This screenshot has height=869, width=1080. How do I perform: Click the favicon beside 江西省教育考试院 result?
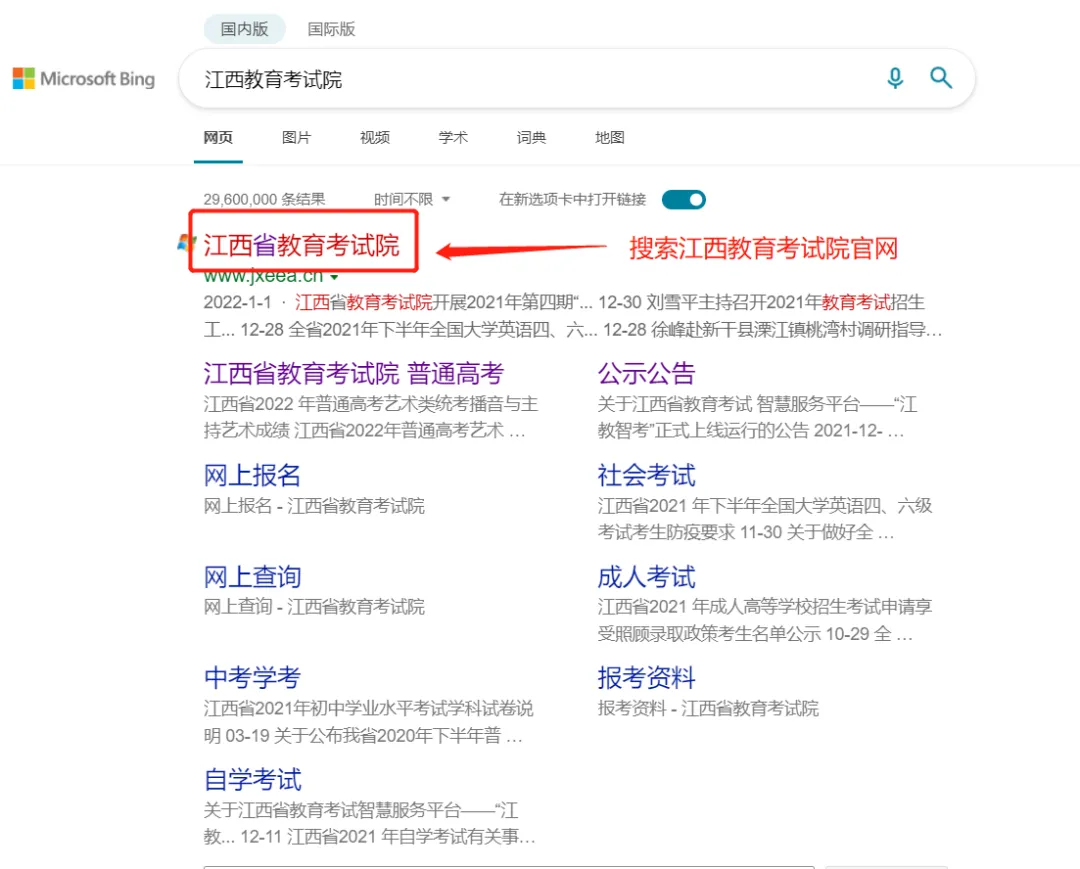pyautogui.click(x=186, y=242)
